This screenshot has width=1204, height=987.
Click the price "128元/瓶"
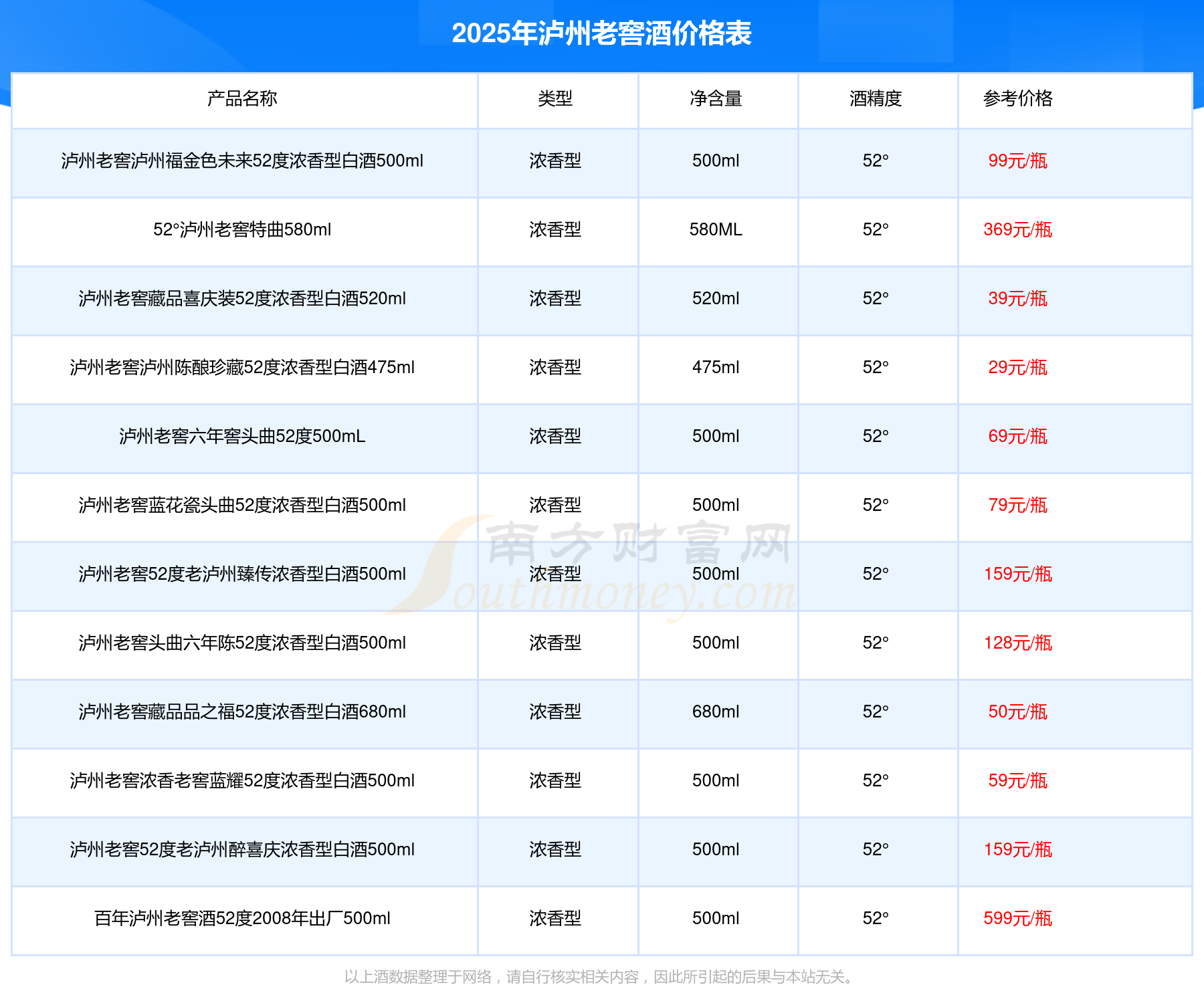1017,643
